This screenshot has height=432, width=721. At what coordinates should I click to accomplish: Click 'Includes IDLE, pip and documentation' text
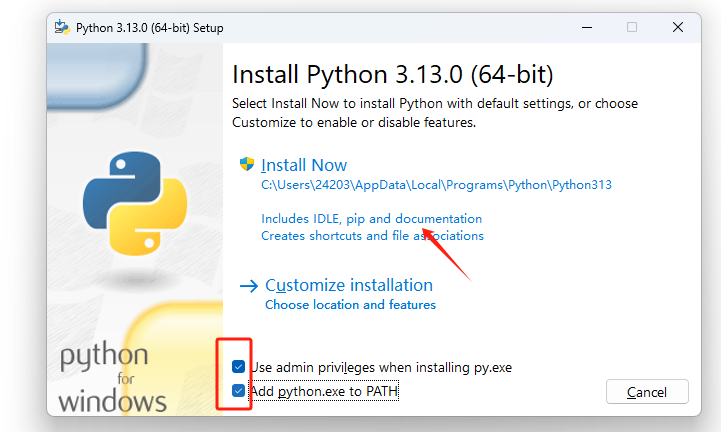pos(372,219)
